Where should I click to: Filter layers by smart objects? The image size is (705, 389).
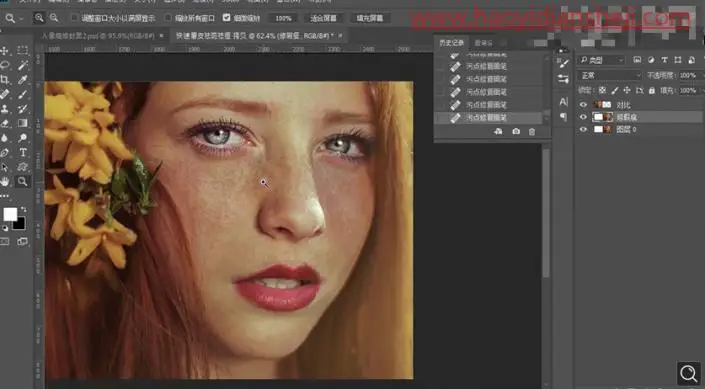(x=691, y=60)
